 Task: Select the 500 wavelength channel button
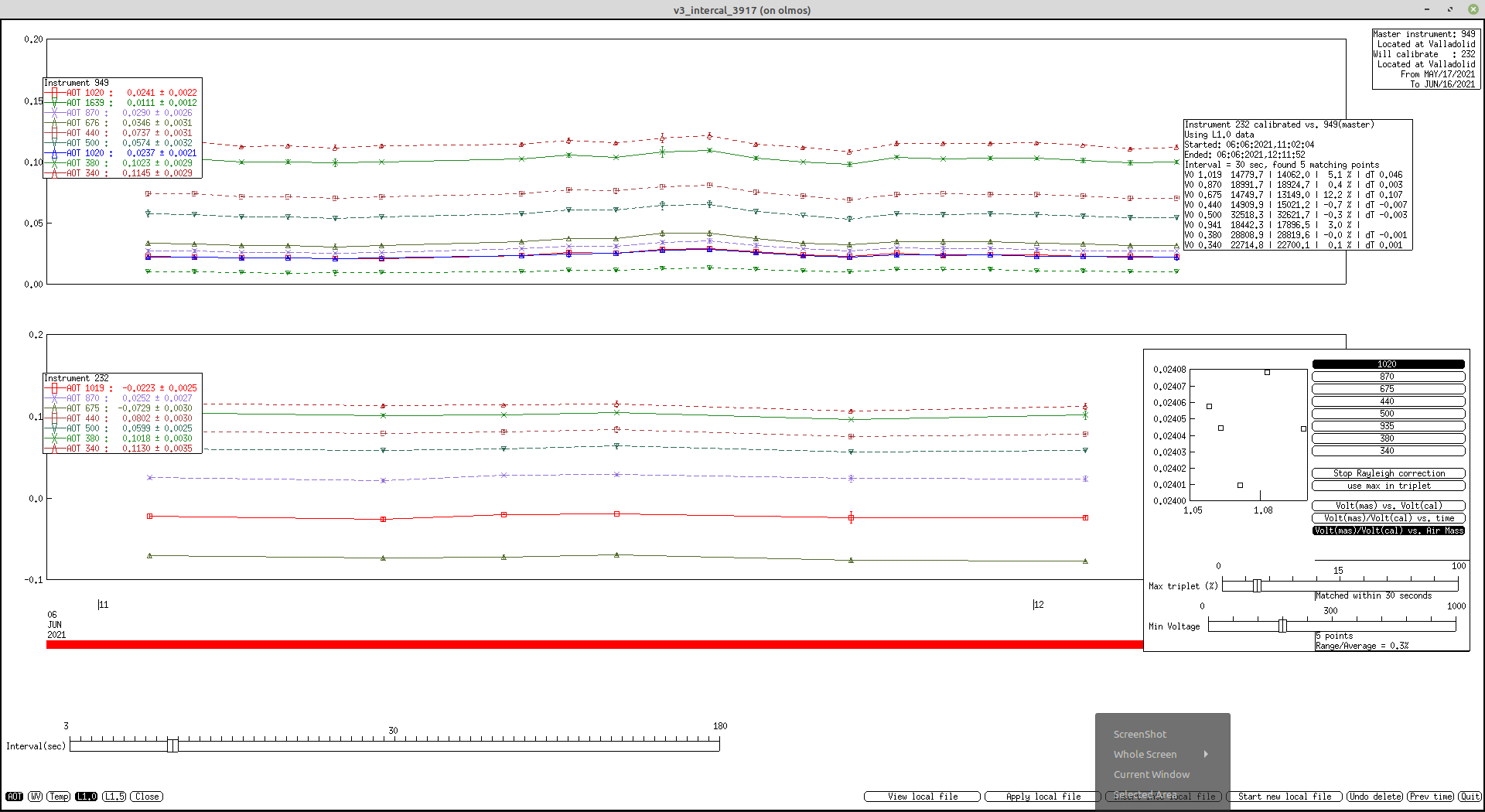[1388, 414]
